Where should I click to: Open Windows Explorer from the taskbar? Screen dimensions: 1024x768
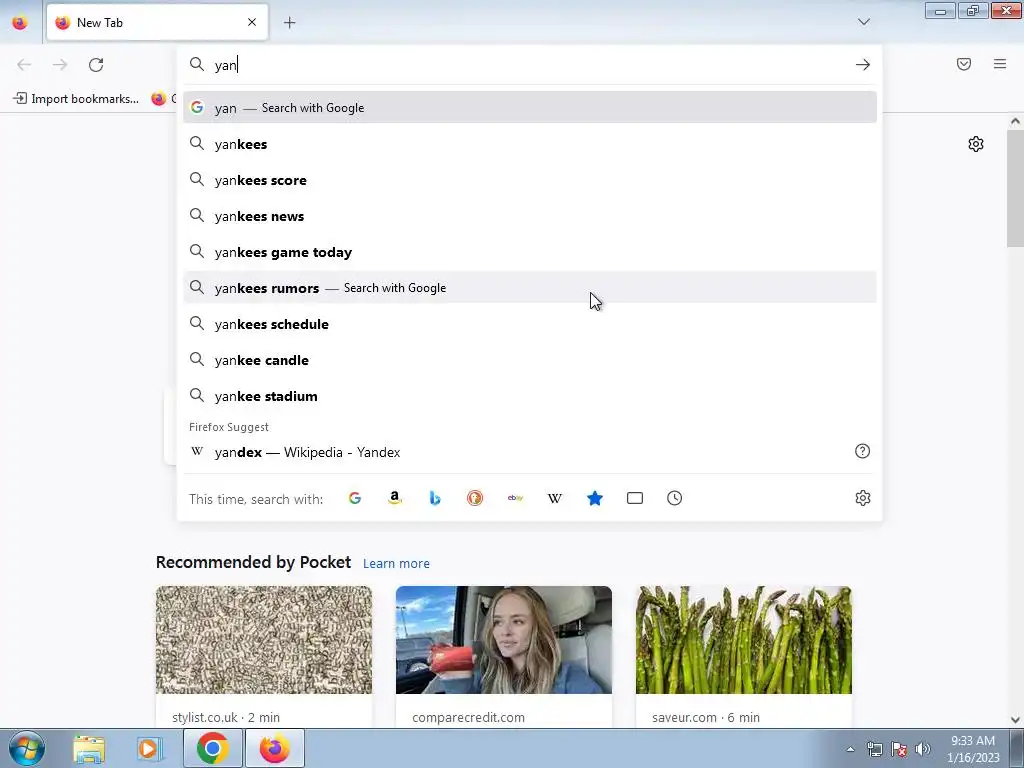tap(89, 748)
